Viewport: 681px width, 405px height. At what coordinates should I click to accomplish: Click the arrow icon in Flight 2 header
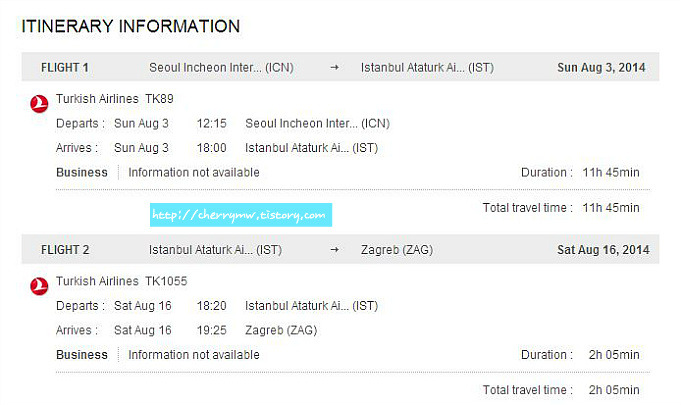(x=334, y=250)
